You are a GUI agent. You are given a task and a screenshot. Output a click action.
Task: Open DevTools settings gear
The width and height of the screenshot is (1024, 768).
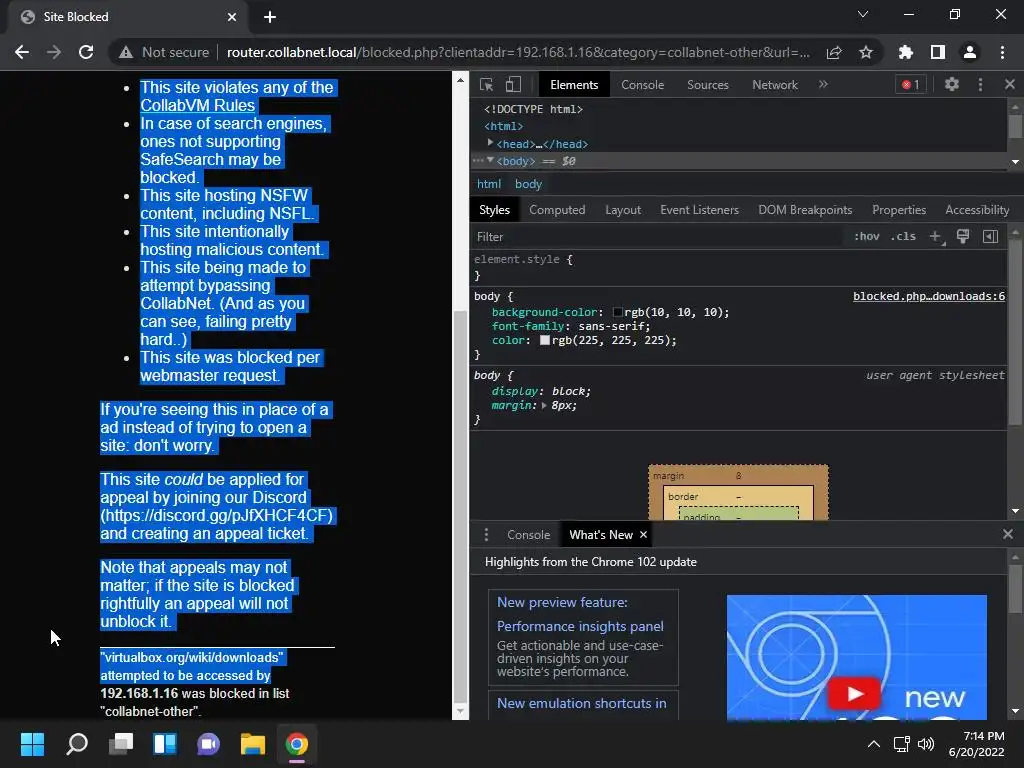pyautogui.click(x=952, y=84)
